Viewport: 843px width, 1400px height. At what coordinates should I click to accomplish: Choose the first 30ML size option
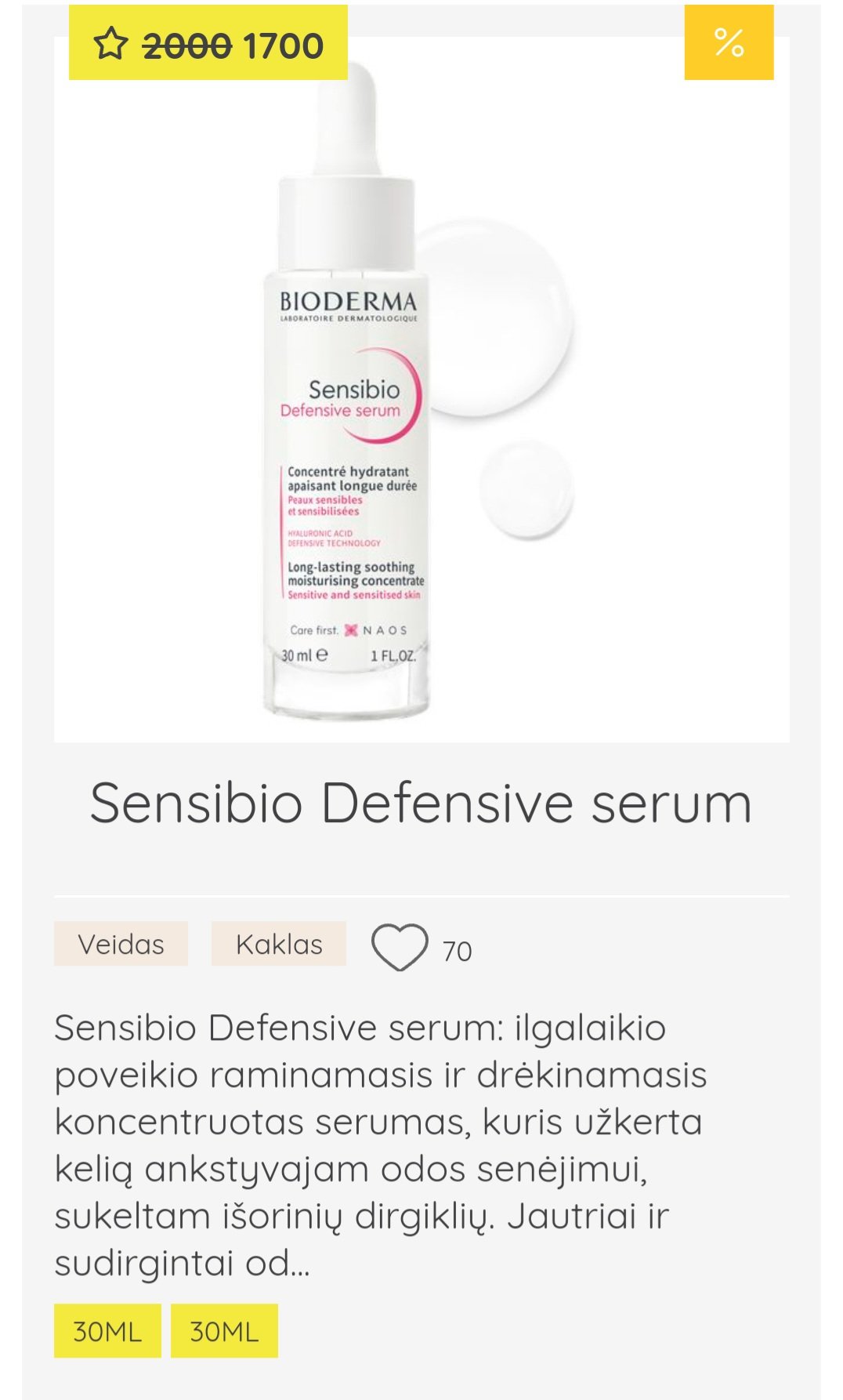click(x=107, y=1331)
